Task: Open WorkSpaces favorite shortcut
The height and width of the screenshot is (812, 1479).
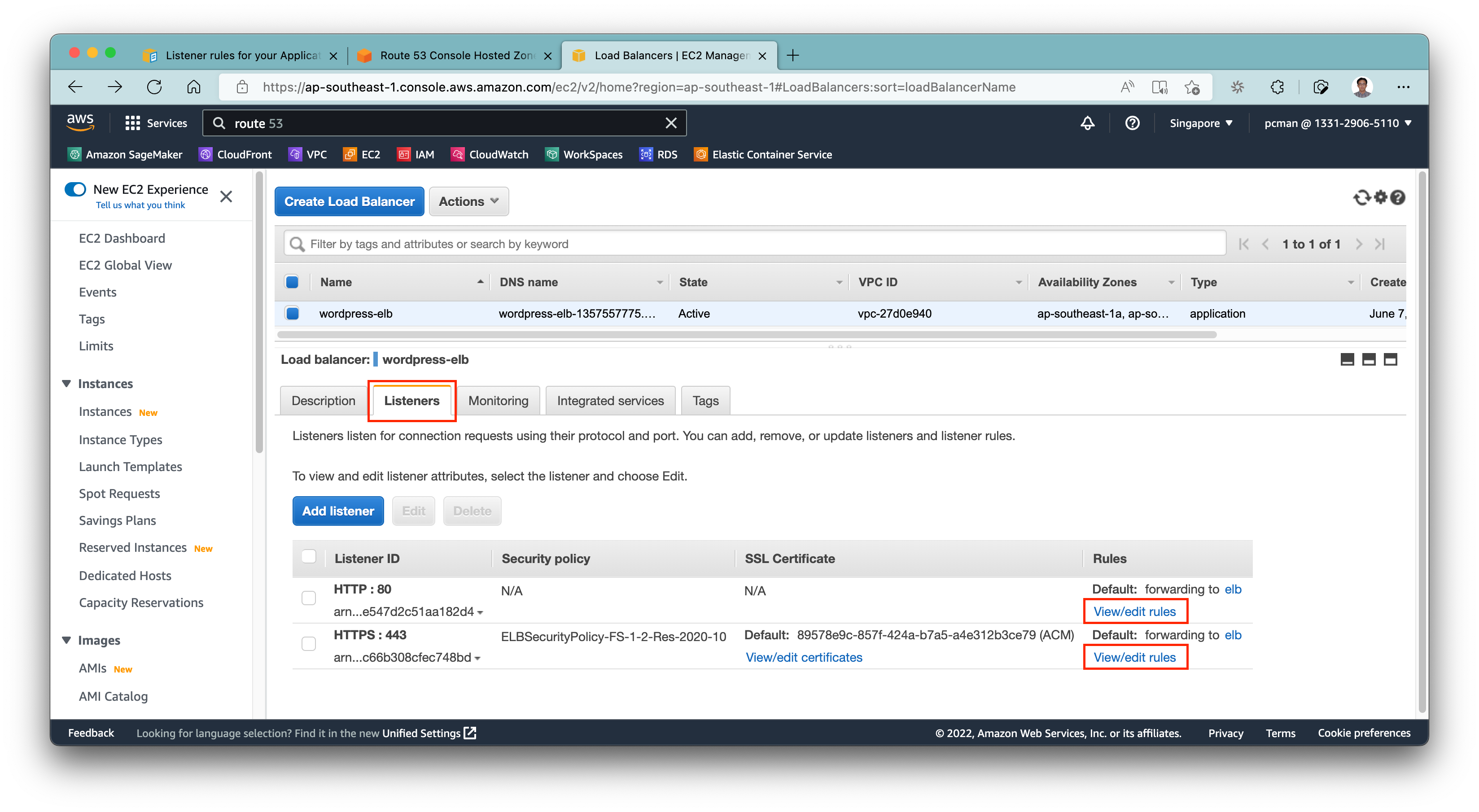Action: (x=583, y=154)
